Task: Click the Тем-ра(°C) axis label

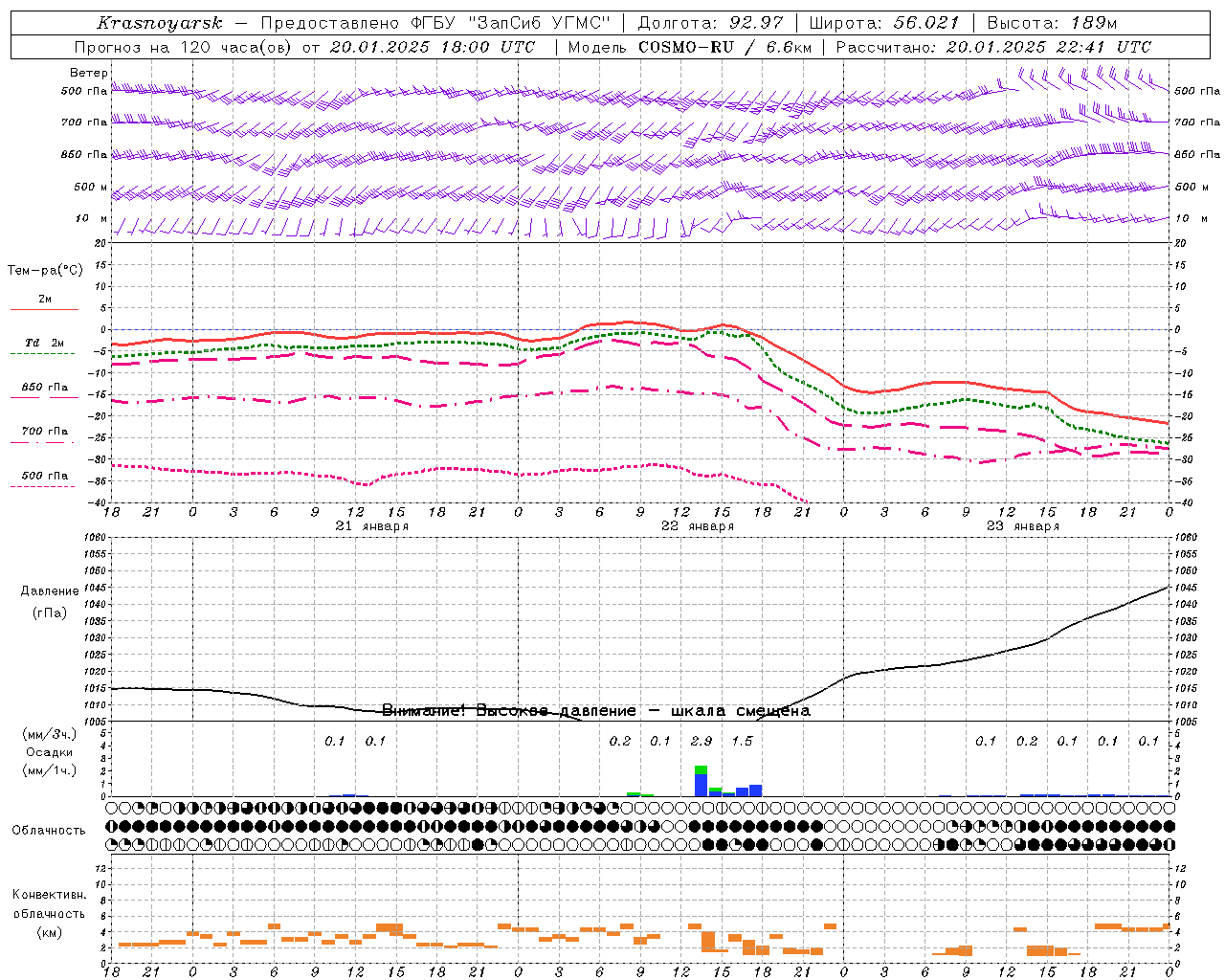Action: point(45,271)
